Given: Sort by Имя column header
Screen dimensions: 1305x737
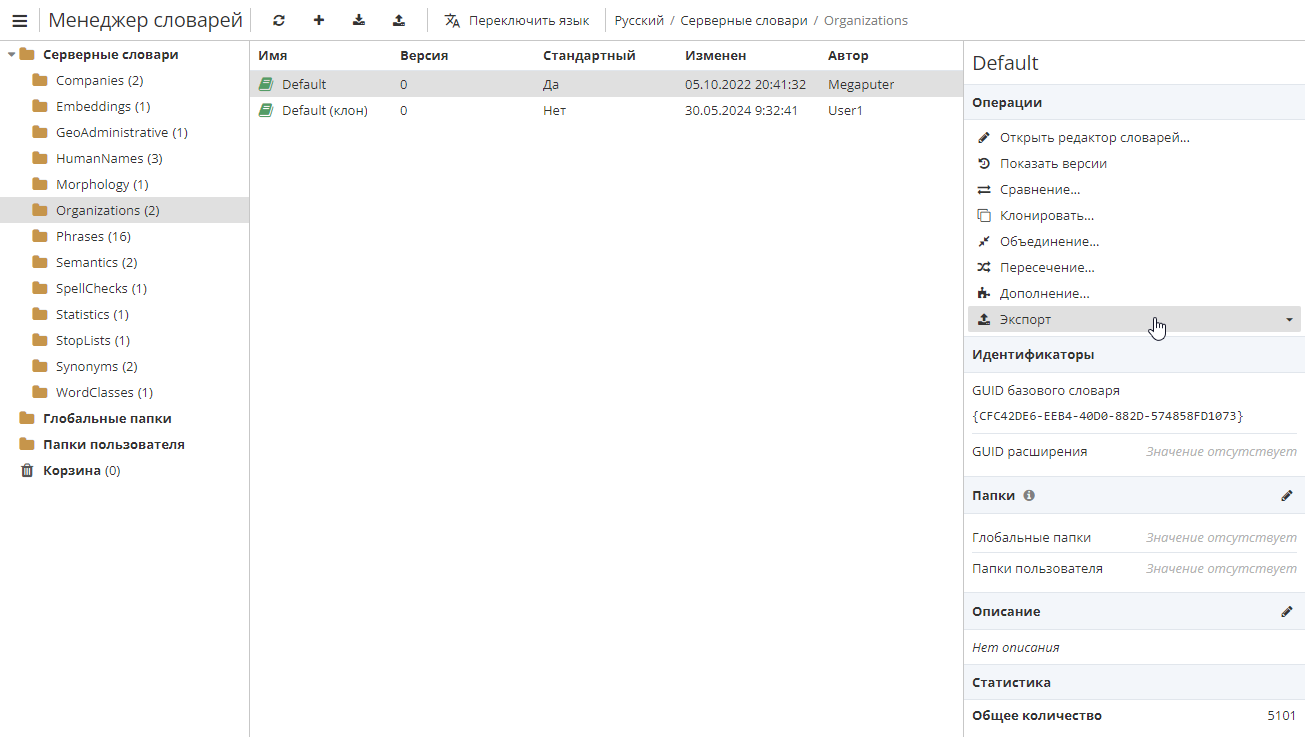Looking at the screenshot, I should [273, 56].
